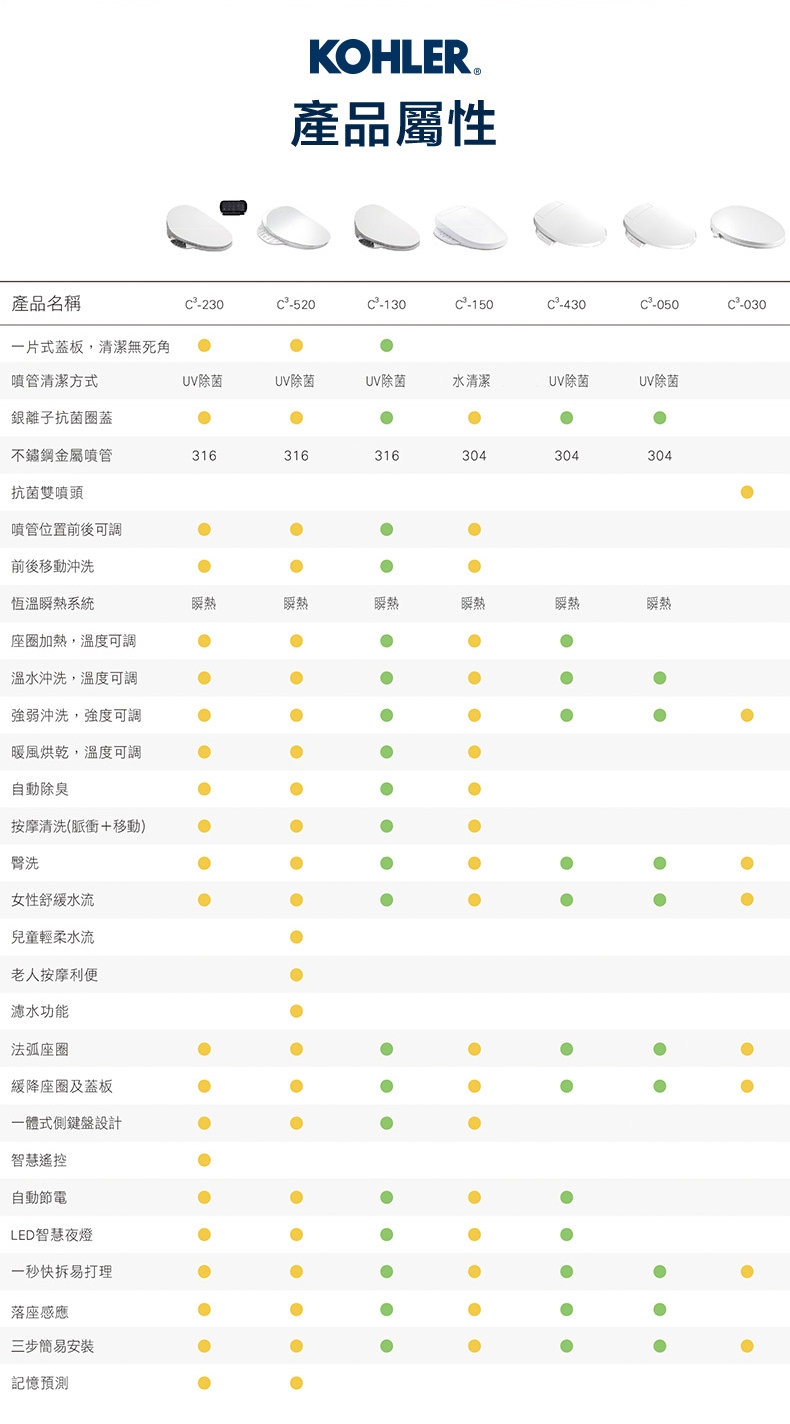Click the 產品屬性 page title

coord(394,125)
